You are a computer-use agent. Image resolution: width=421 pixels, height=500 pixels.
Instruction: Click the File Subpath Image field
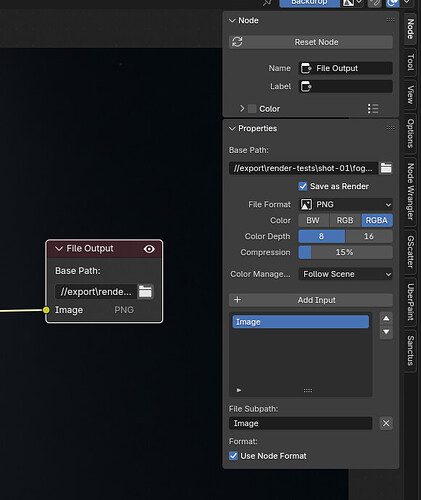[x=300, y=423]
